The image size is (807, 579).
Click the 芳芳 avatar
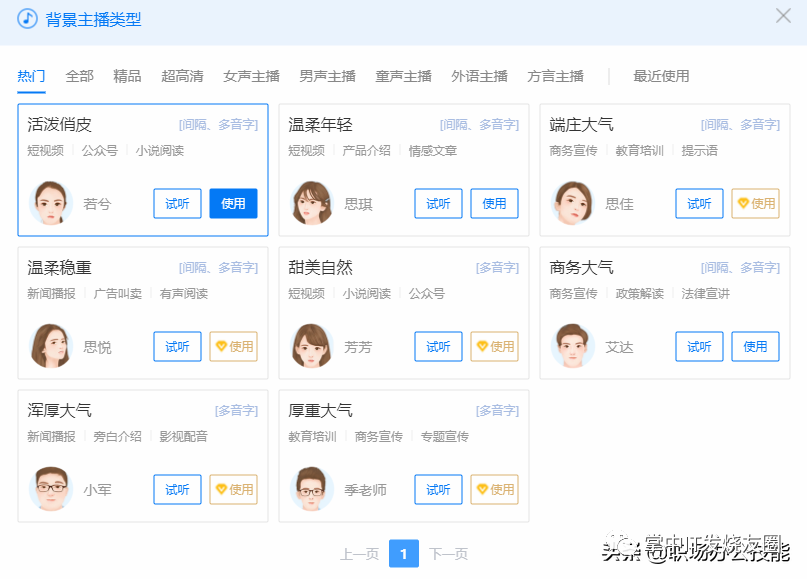311,346
